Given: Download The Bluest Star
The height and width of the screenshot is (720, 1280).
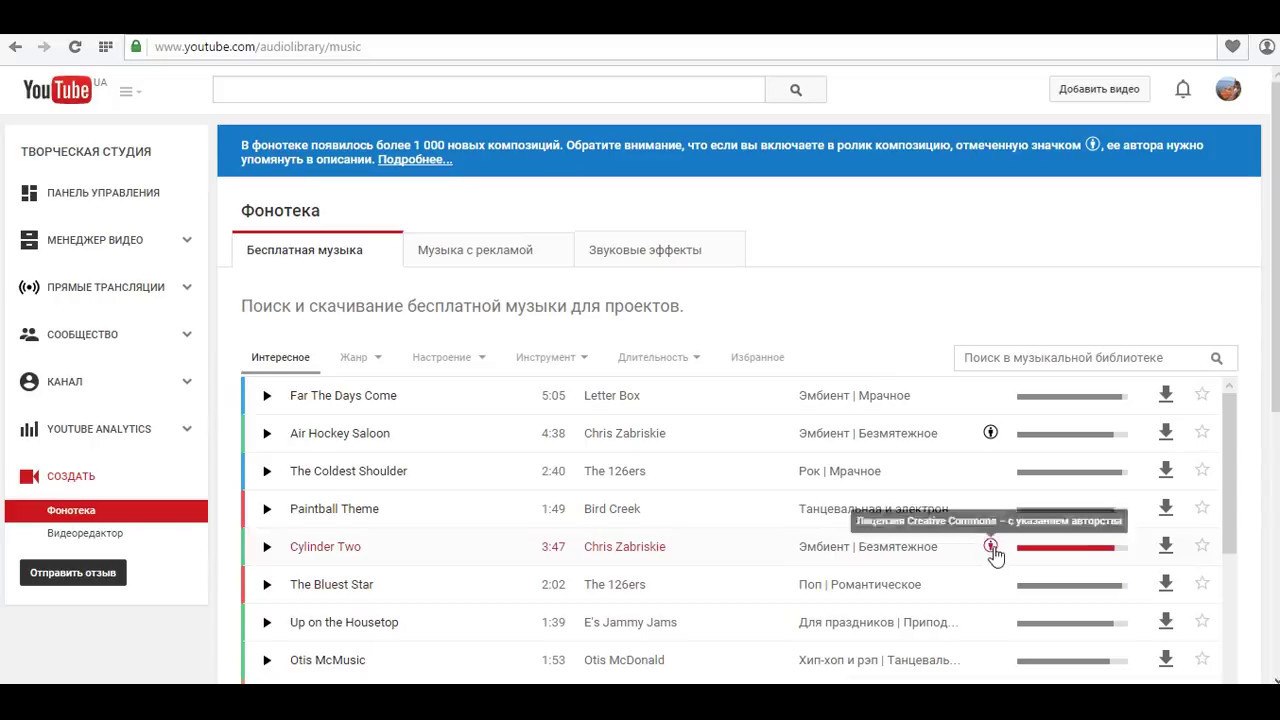Looking at the screenshot, I should tap(1165, 584).
